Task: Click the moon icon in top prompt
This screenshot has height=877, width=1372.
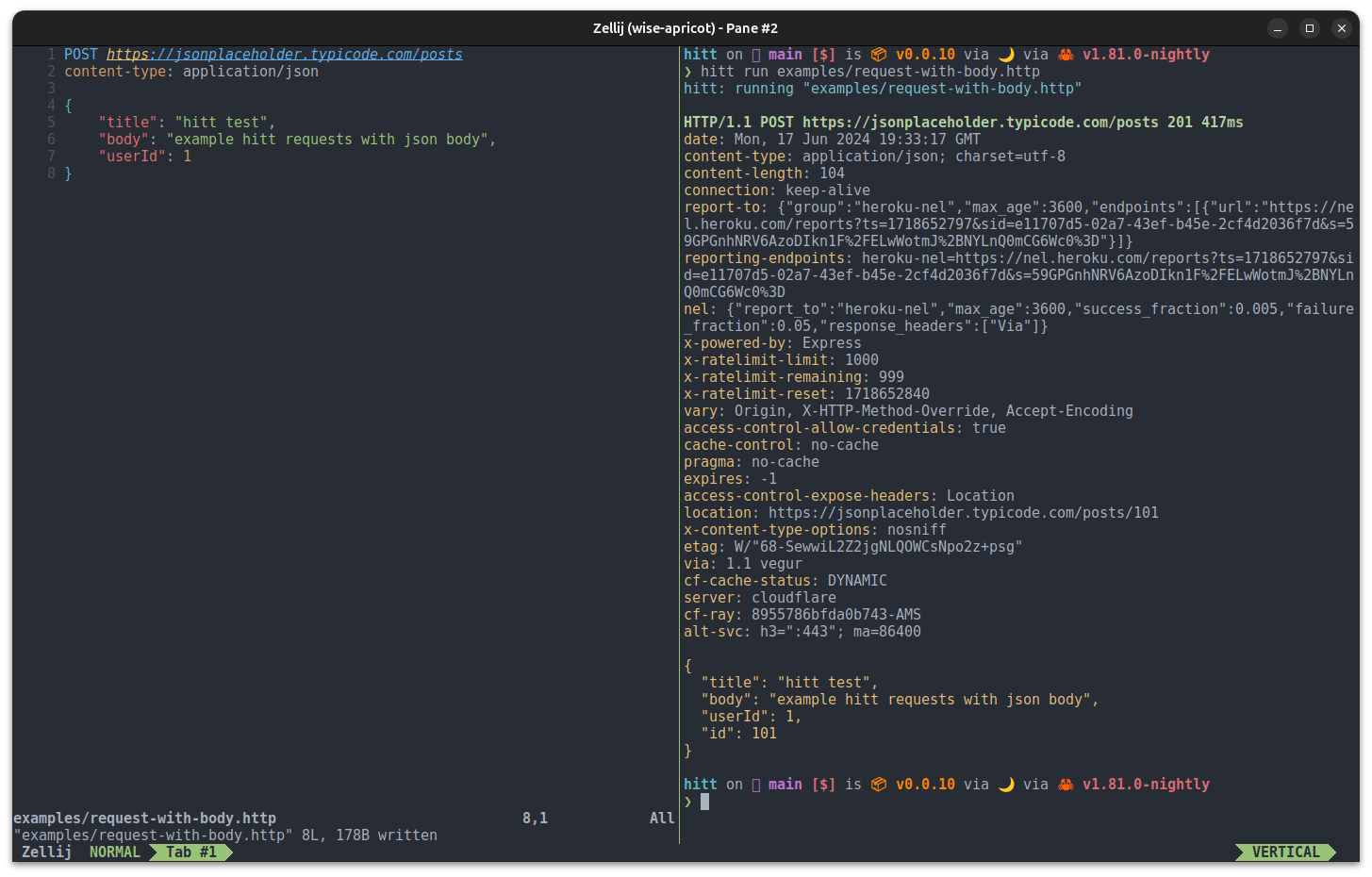Action: [1006, 55]
